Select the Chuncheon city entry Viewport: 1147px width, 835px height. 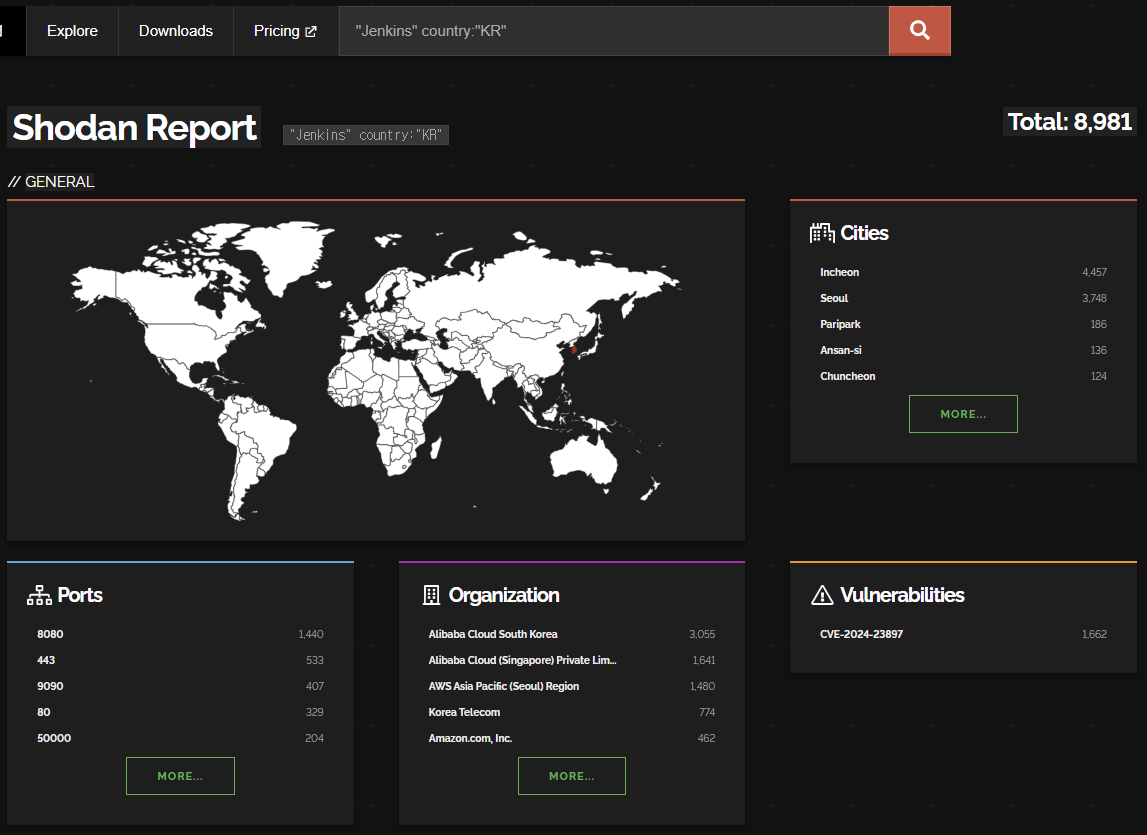pos(847,376)
